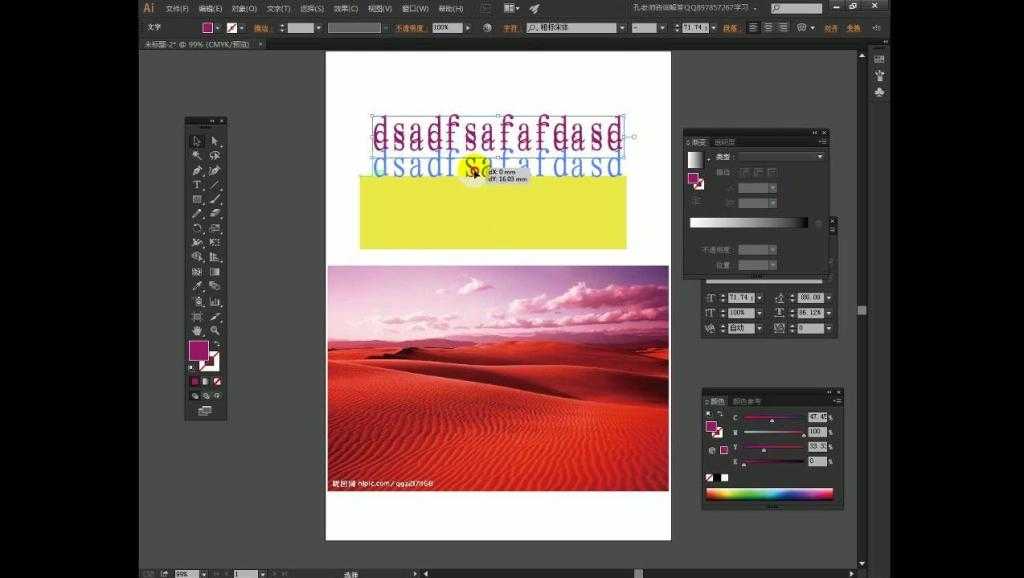Select the Selection tool in toolbox
This screenshot has width=1024, height=578.
pyautogui.click(x=197, y=141)
